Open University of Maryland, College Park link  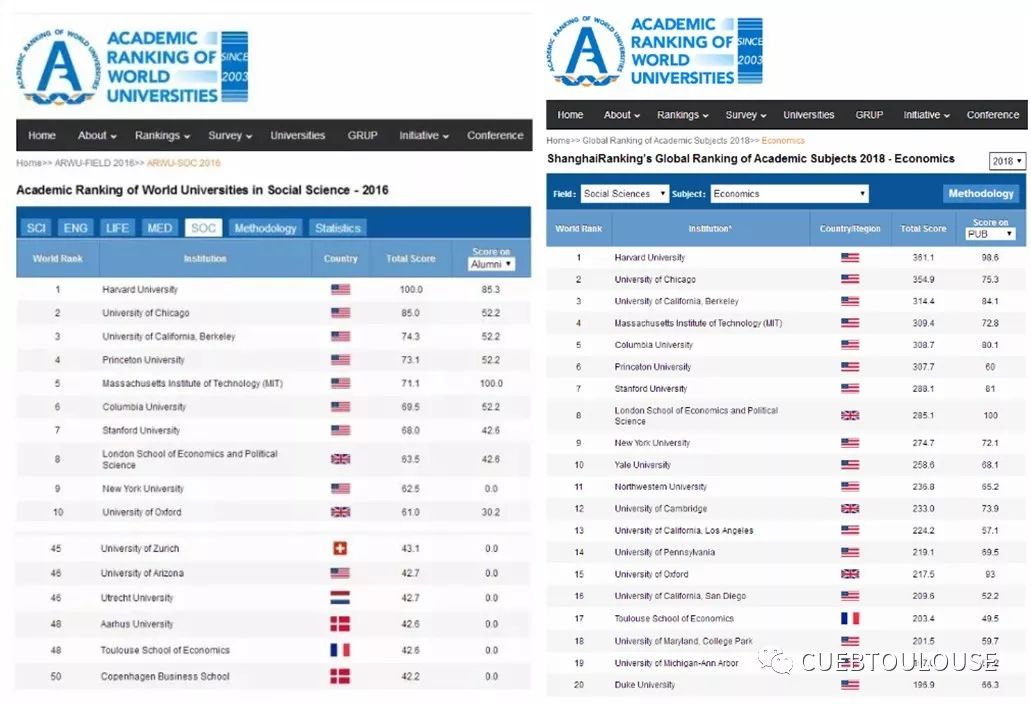pos(684,641)
